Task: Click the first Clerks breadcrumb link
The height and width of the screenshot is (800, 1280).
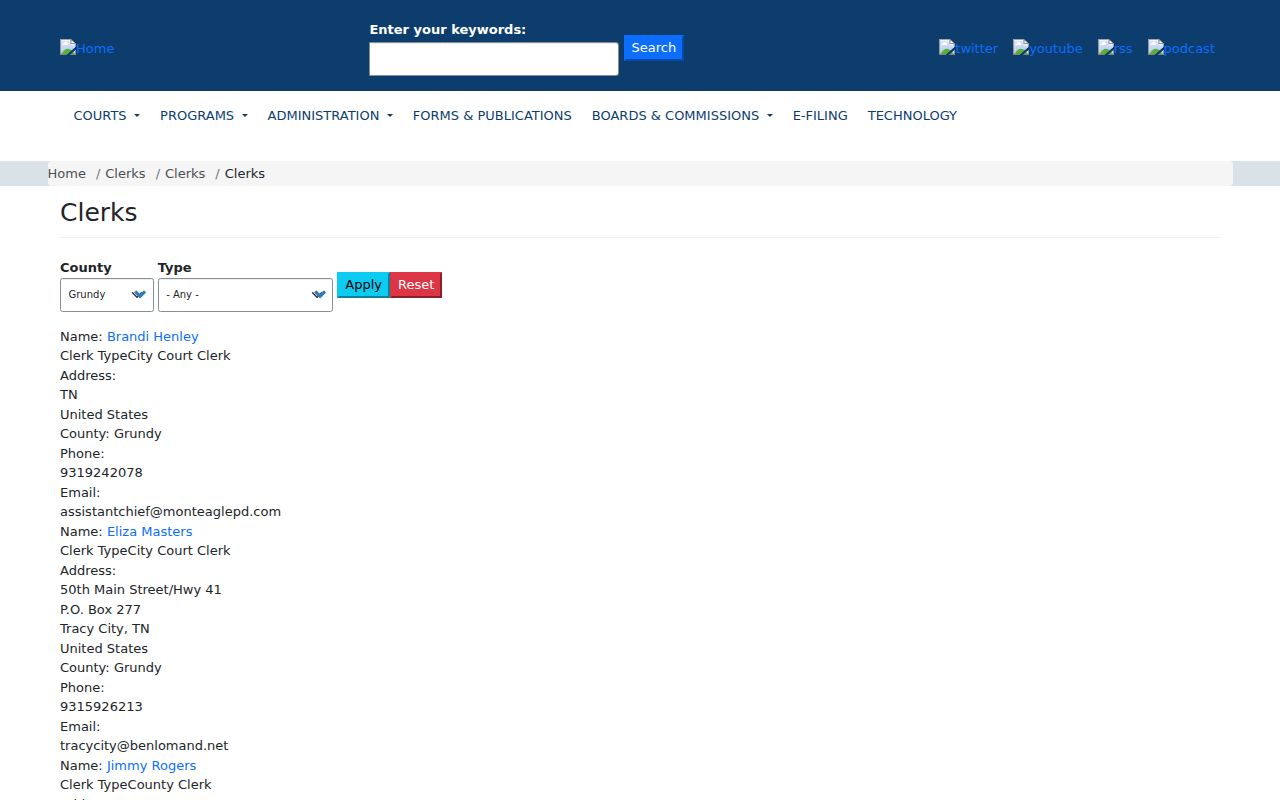Action: click(x=125, y=173)
